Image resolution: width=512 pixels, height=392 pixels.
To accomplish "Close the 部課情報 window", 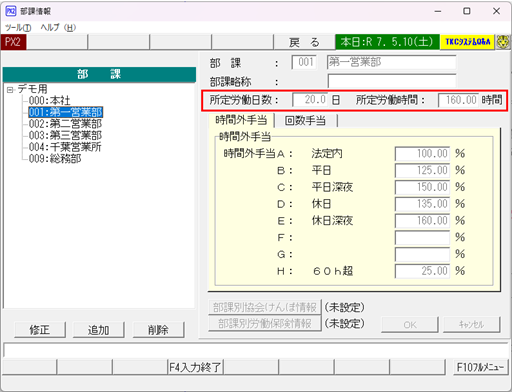I will pos(496,11).
